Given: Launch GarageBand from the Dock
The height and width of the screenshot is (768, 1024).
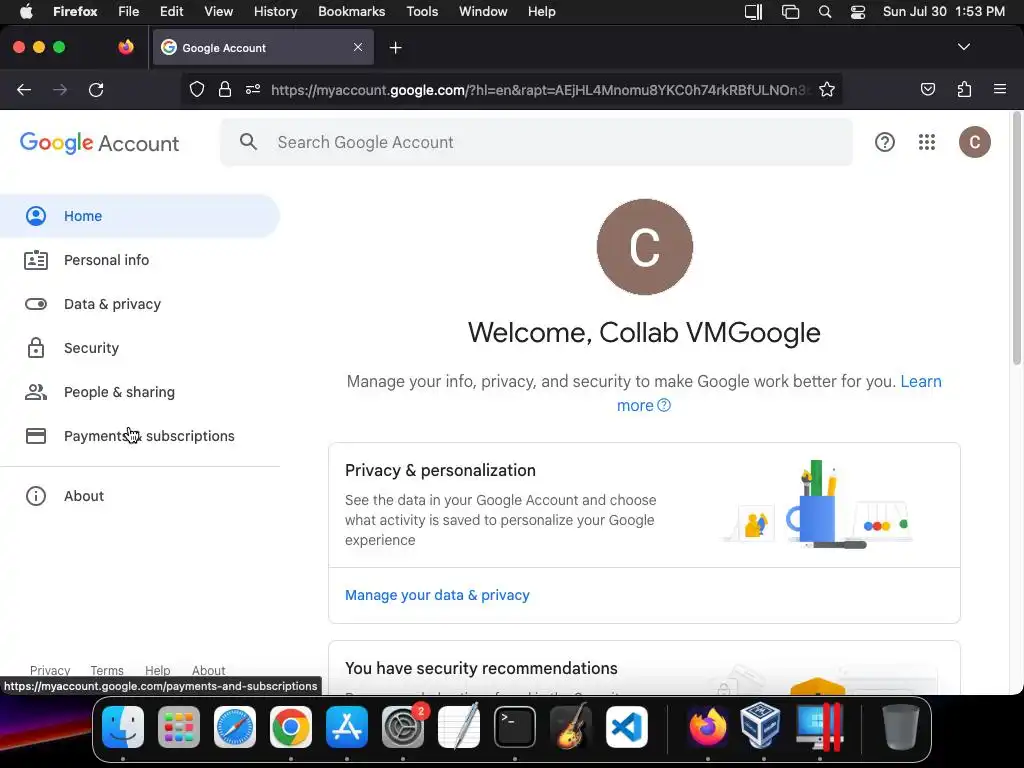Looking at the screenshot, I should point(571,726).
